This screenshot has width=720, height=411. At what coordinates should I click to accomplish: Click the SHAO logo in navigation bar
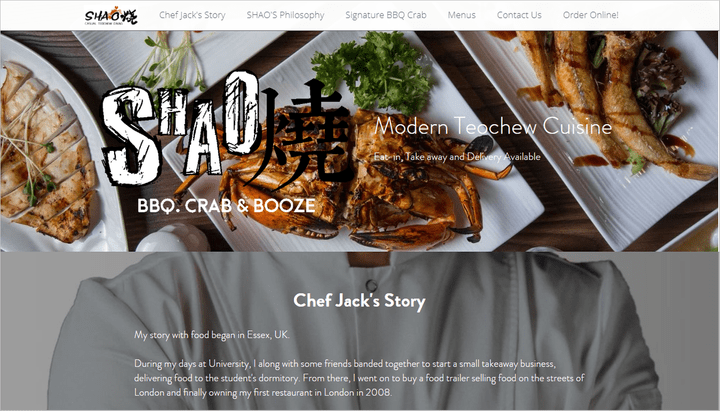click(x=111, y=15)
